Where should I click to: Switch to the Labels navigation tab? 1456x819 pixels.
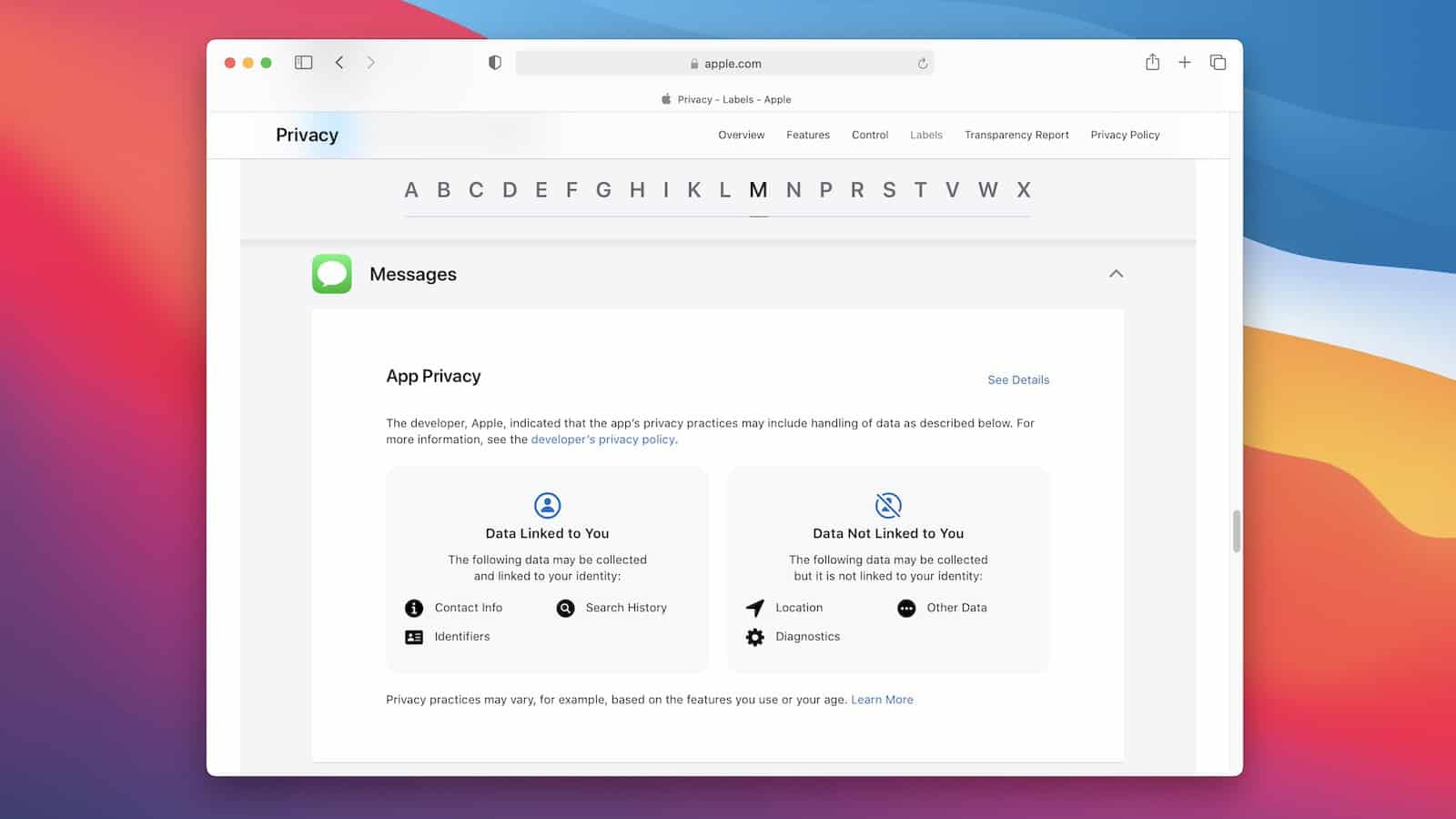click(925, 135)
